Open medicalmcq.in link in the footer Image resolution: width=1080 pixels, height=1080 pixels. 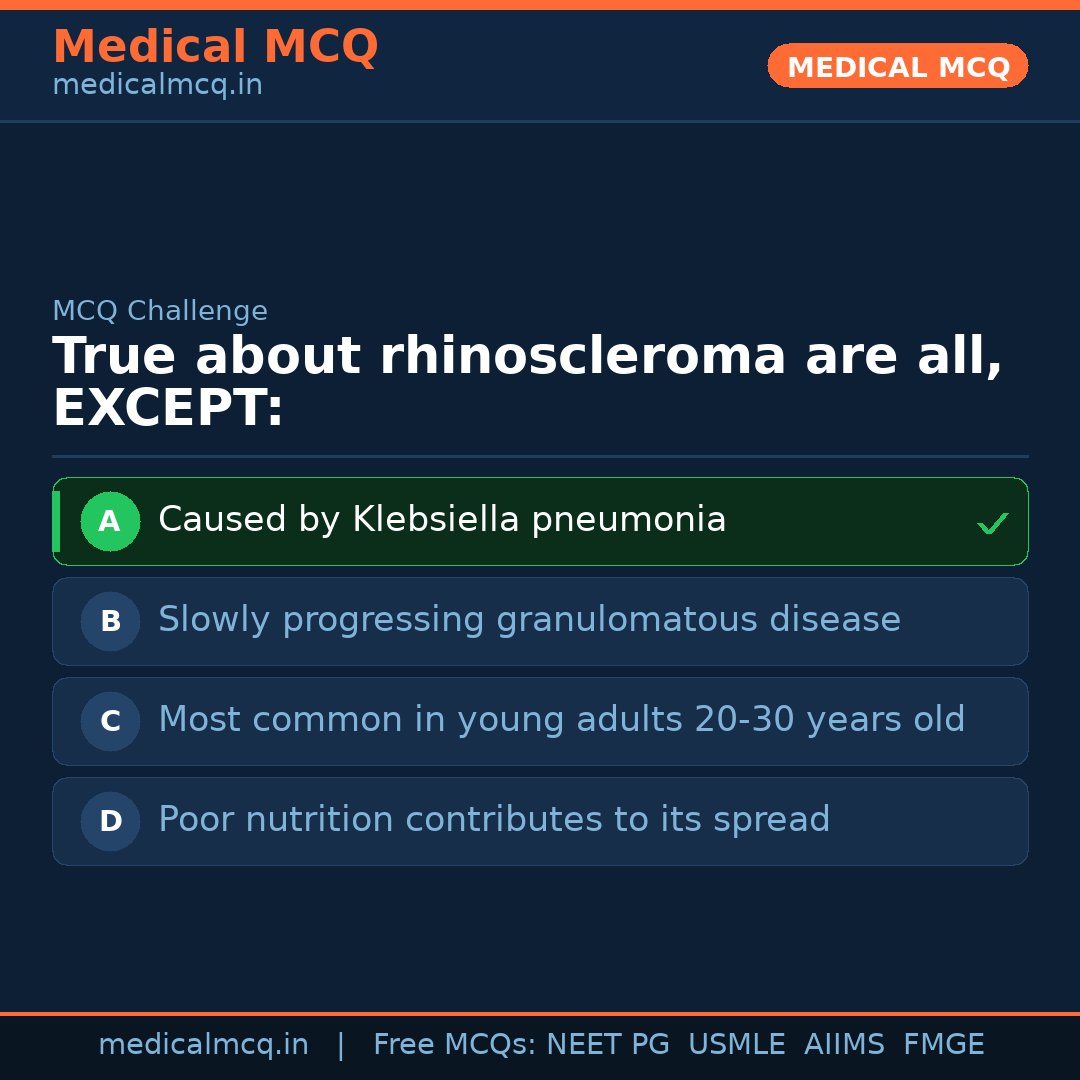pyautogui.click(x=203, y=1045)
